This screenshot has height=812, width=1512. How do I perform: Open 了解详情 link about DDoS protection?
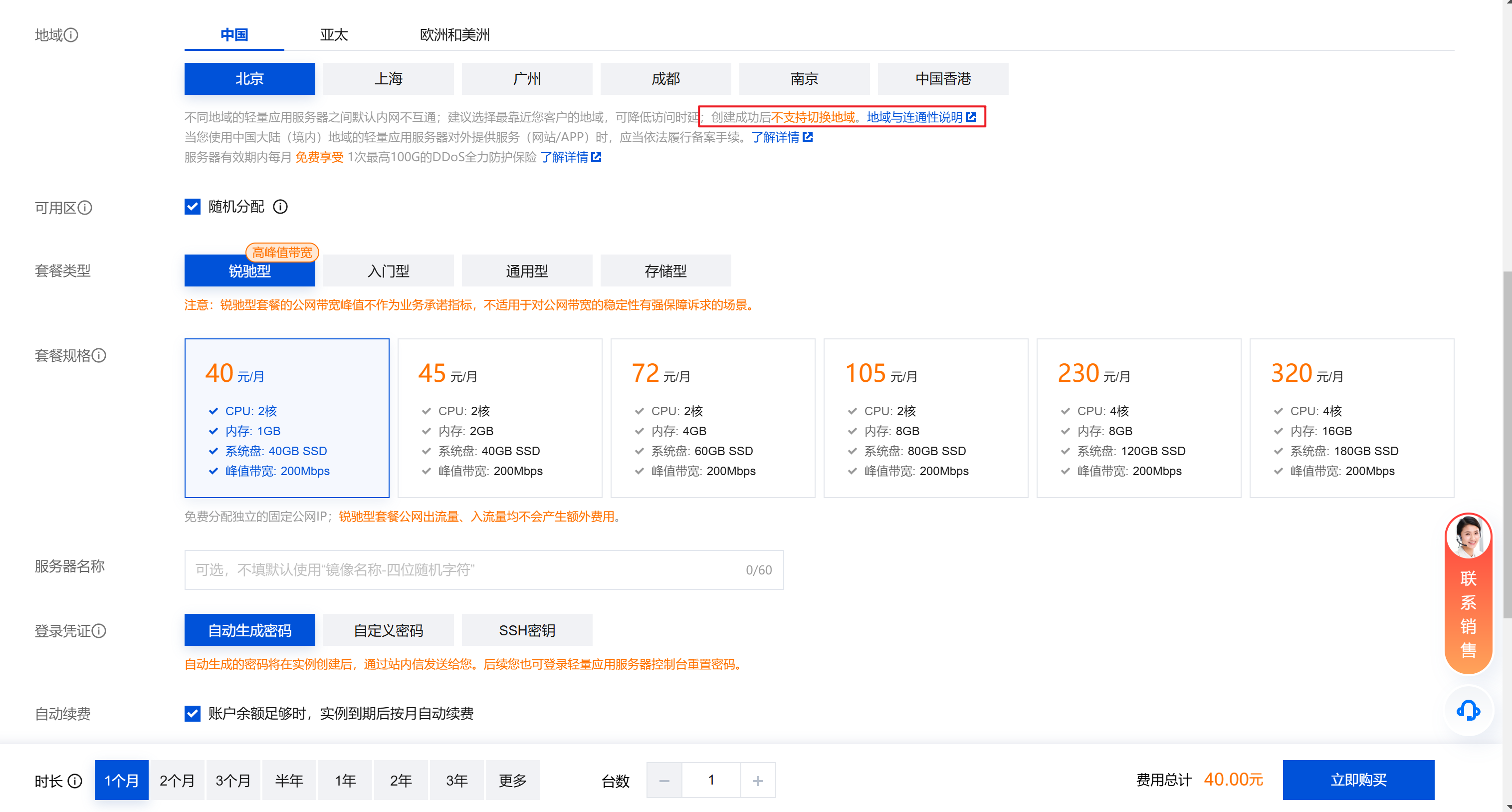564,157
